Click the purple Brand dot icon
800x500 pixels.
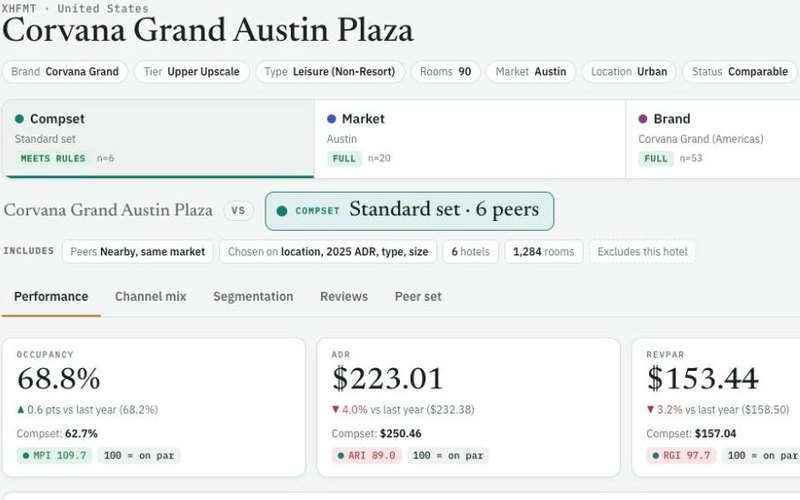[643, 119]
